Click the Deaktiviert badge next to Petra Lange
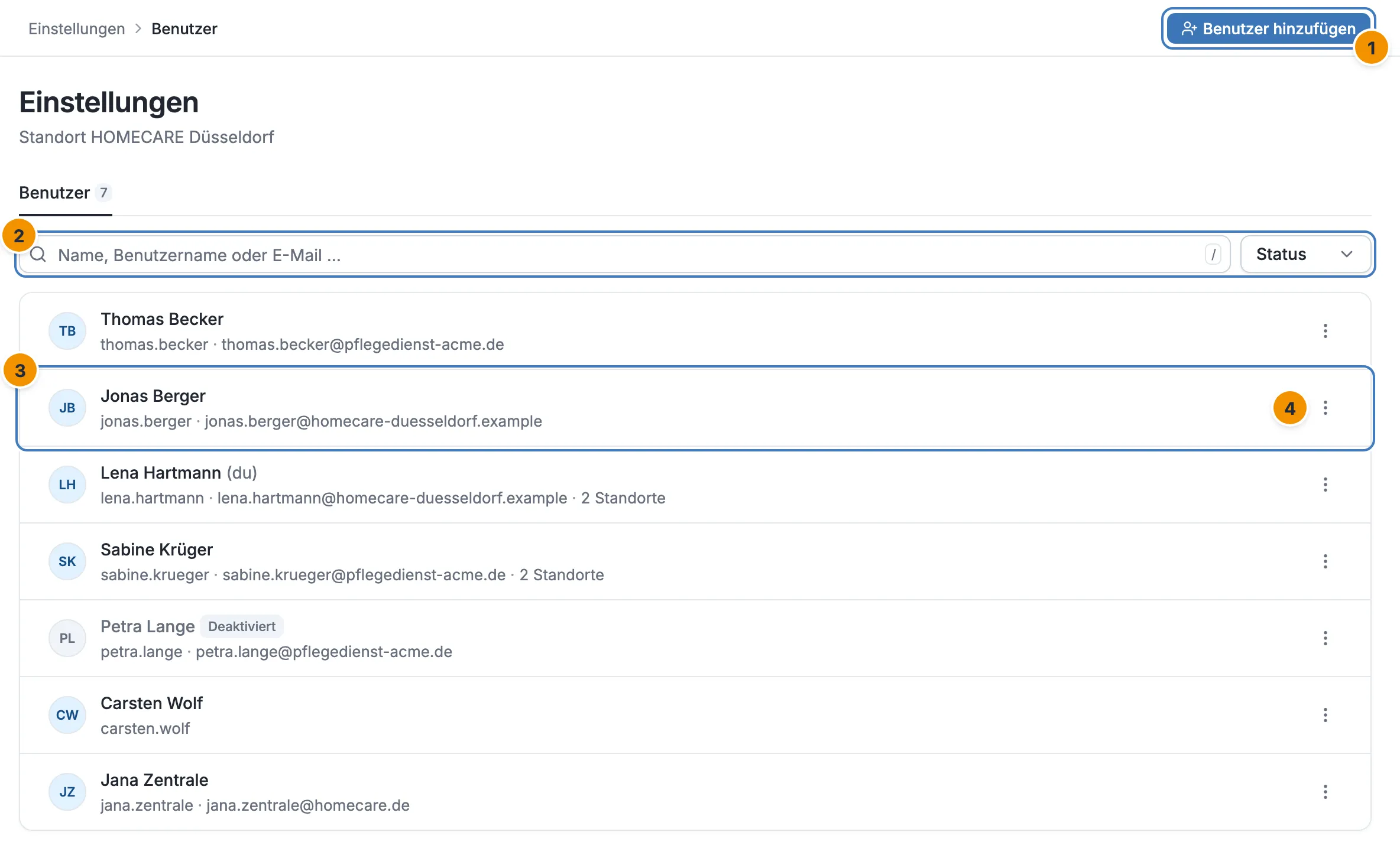This screenshot has width=1400, height=858. [242, 626]
